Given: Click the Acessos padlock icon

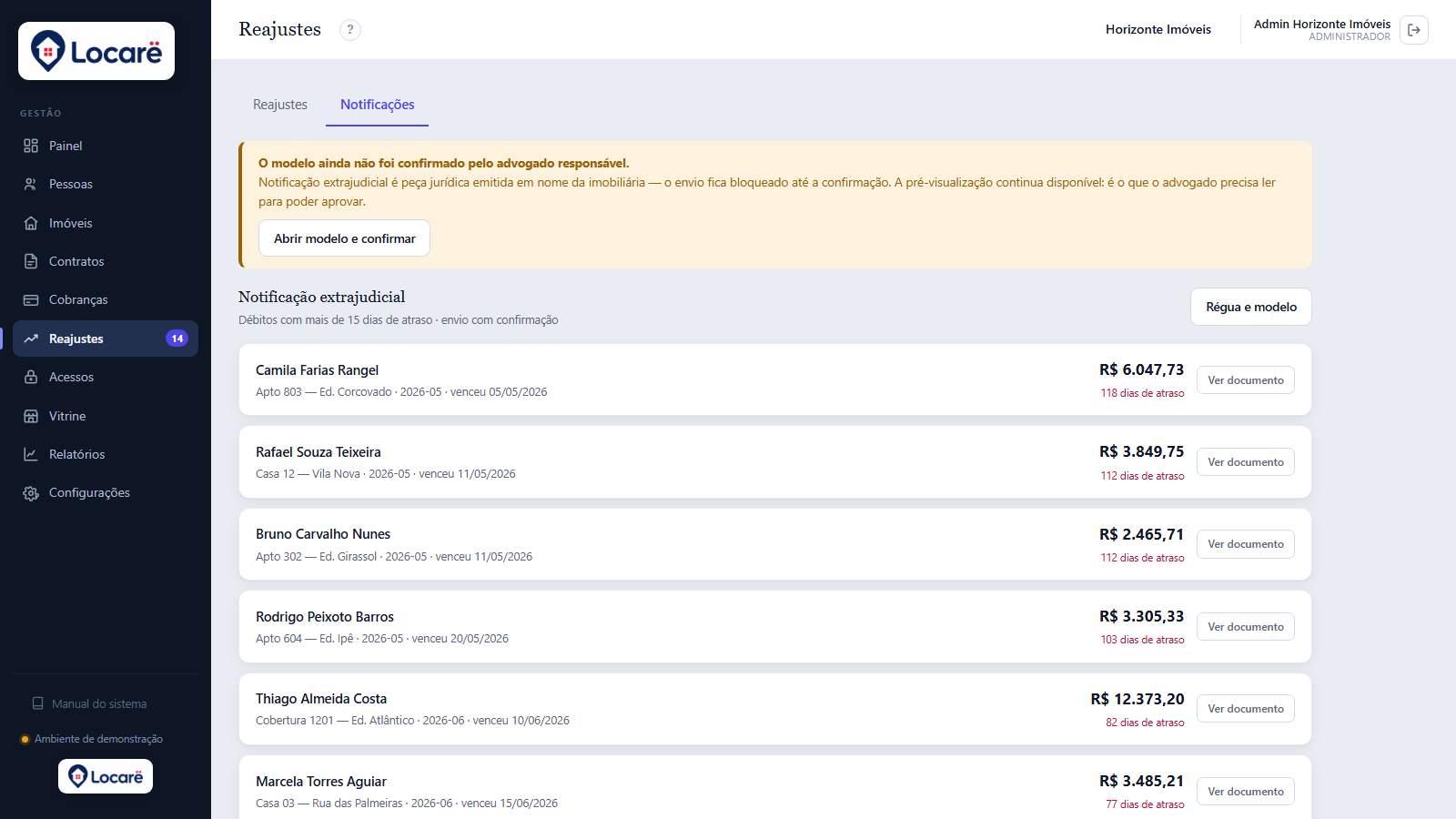Looking at the screenshot, I should [31, 377].
